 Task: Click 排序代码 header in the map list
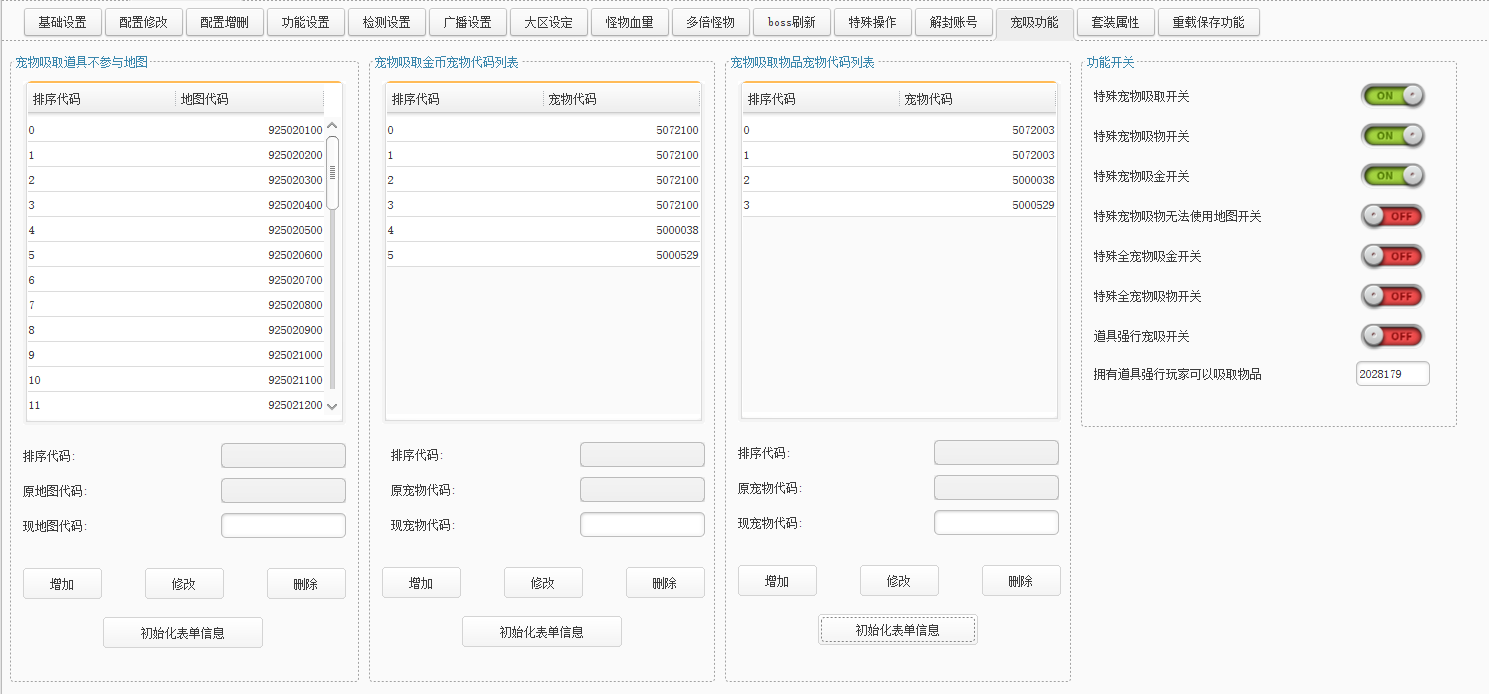(x=101, y=99)
